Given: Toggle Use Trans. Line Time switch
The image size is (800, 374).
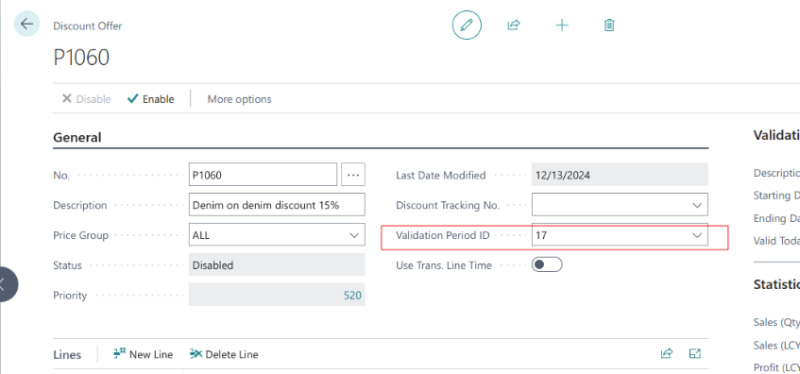Looking at the screenshot, I should [547, 265].
